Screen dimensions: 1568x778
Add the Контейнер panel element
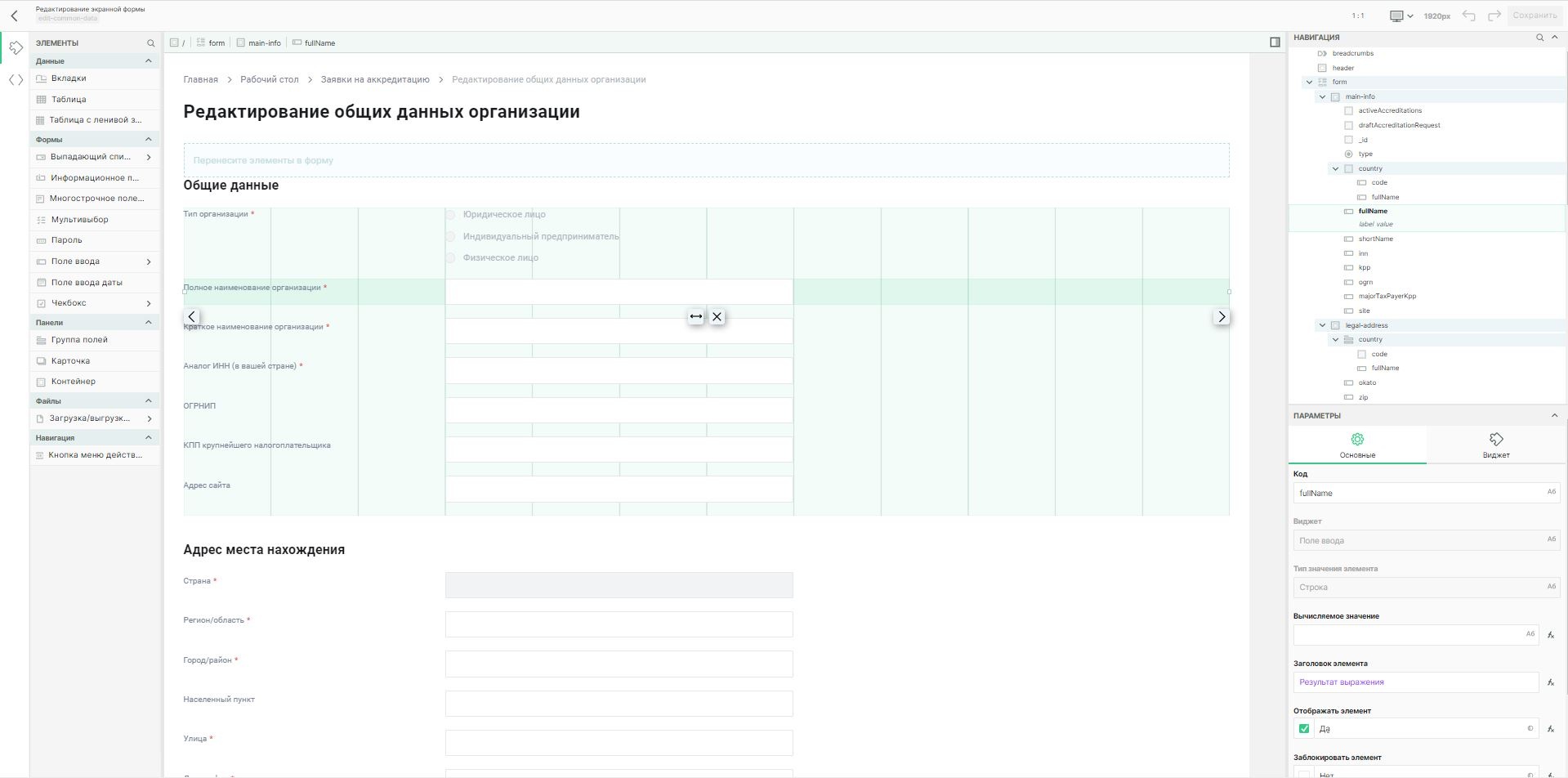pos(95,382)
